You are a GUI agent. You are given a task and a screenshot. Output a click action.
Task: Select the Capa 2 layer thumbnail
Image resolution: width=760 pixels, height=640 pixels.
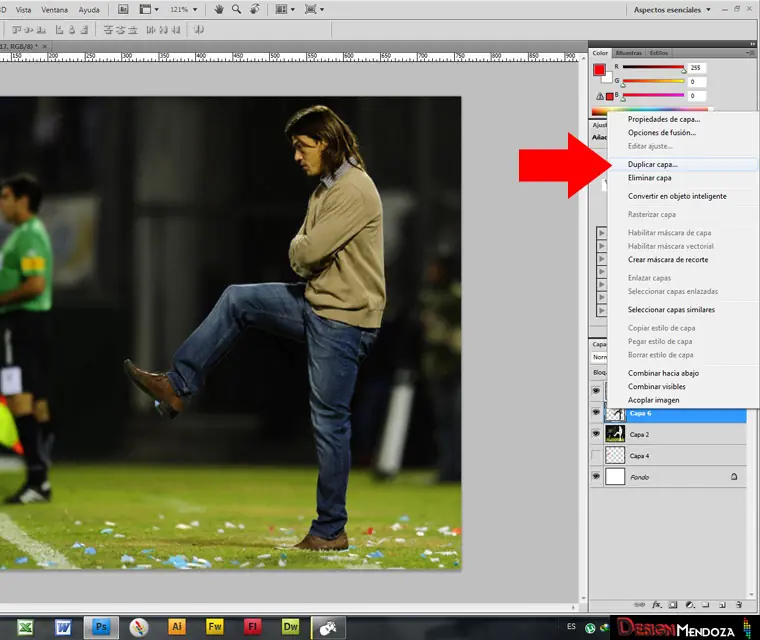click(x=615, y=434)
